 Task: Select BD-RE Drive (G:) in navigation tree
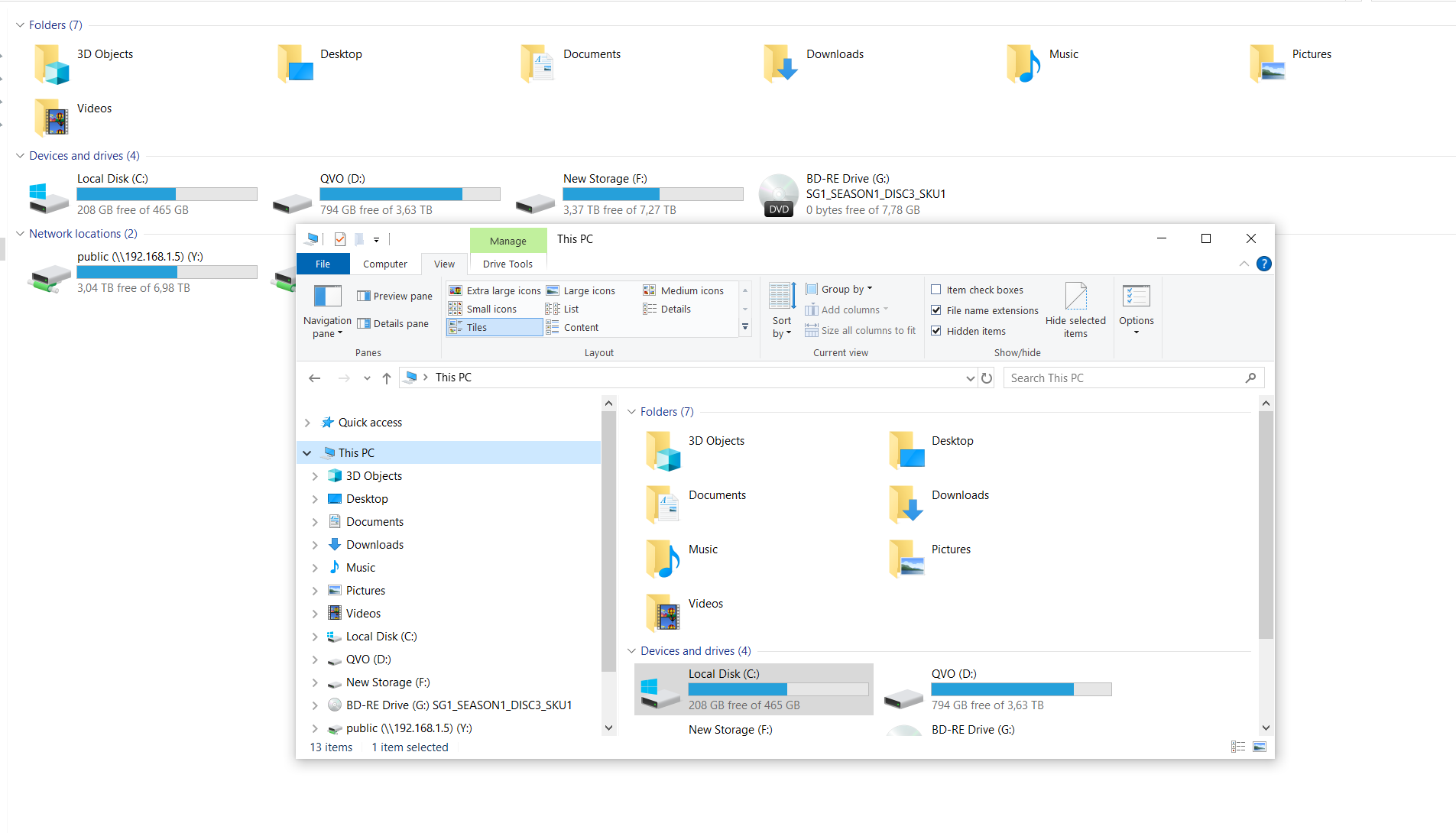click(459, 705)
